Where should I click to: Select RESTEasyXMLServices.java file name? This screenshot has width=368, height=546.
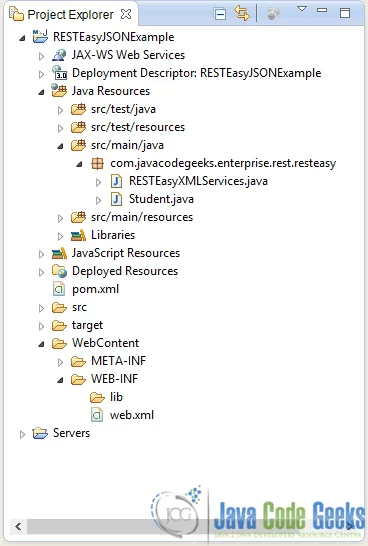pos(198,181)
